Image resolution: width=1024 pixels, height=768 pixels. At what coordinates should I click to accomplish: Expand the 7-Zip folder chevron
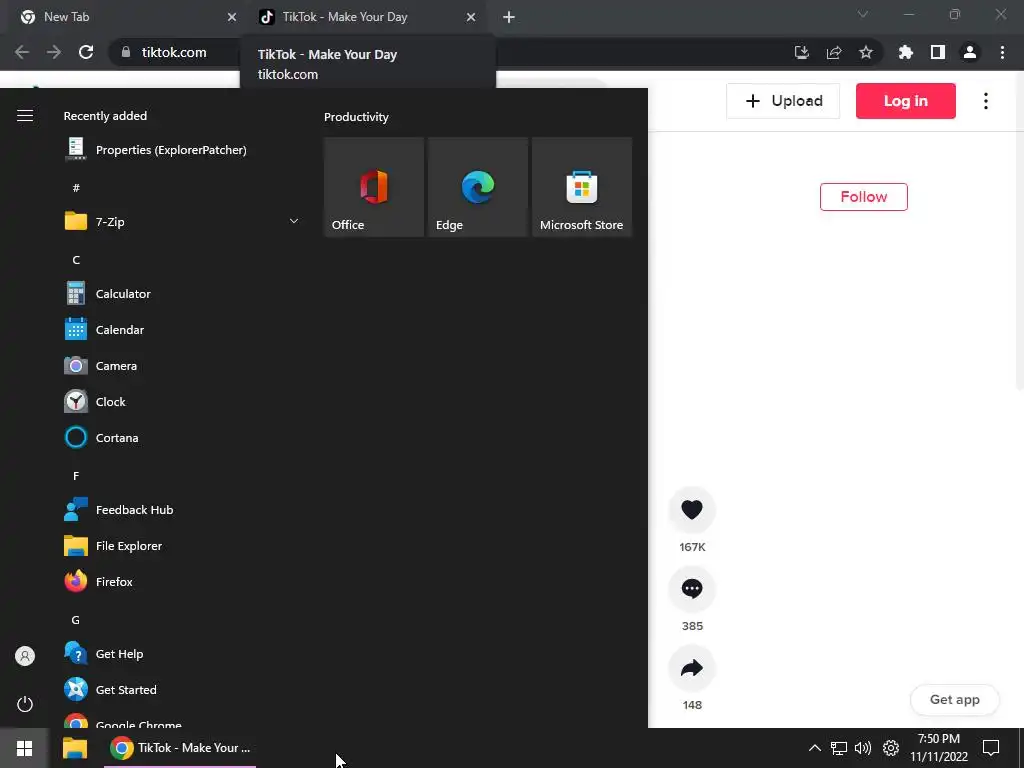coord(294,221)
